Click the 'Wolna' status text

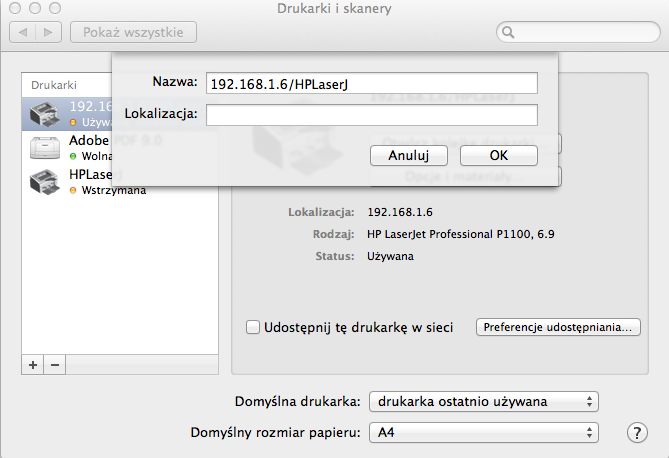tap(97, 156)
